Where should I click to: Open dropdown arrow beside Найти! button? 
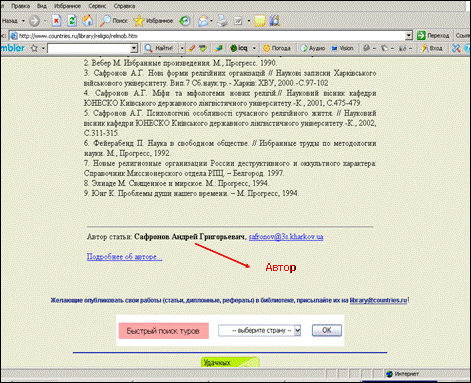pos(182,48)
